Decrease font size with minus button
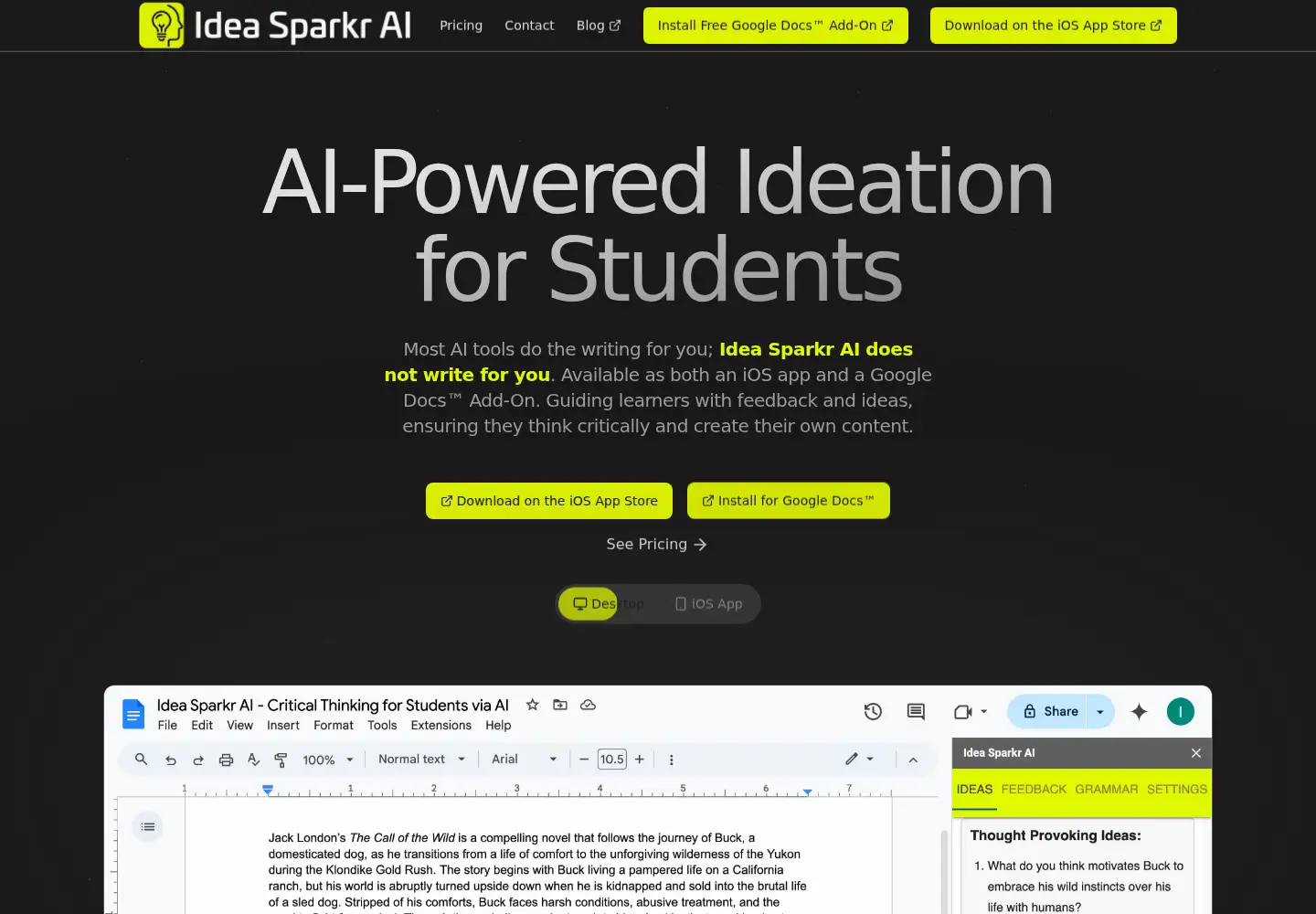This screenshot has width=1316, height=914. (x=584, y=760)
